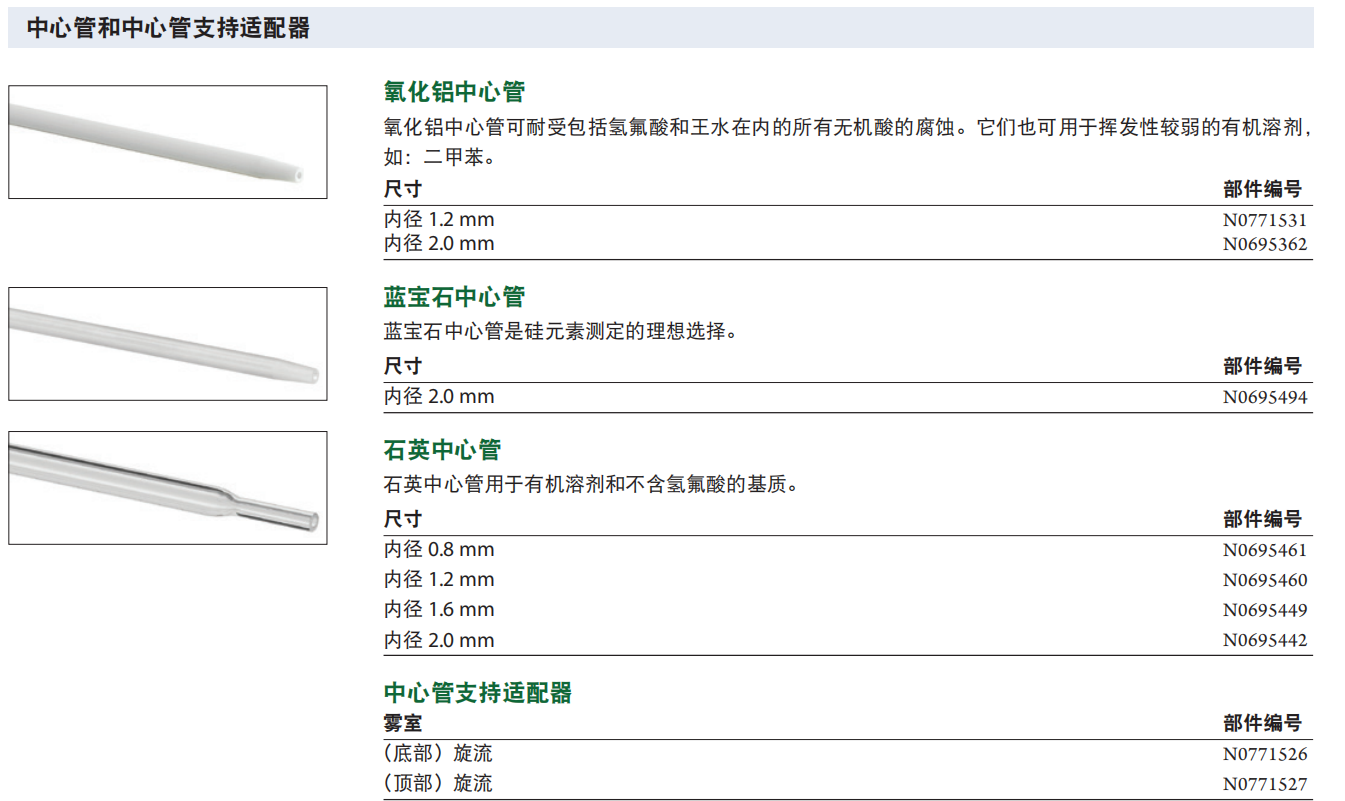Click the 雾室 column header
The image size is (1345, 801).
coord(403,723)
